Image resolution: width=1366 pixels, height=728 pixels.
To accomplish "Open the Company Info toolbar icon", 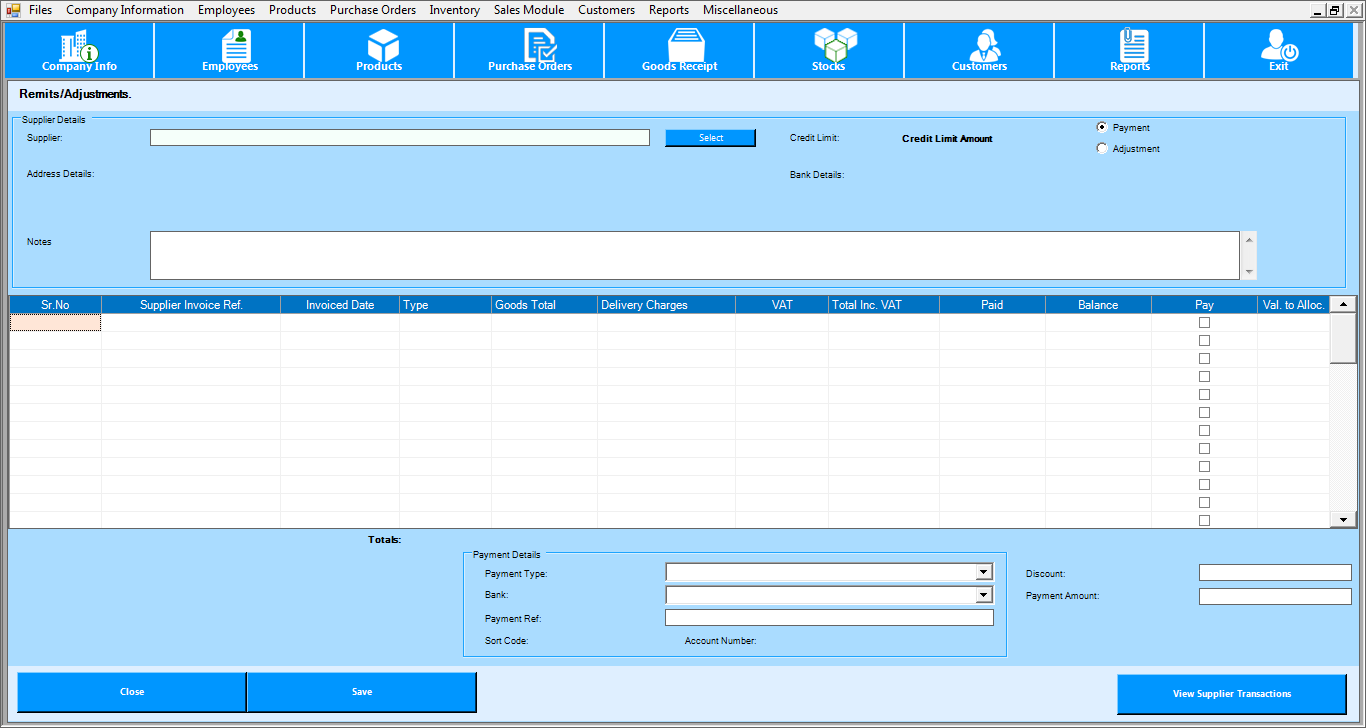I will pyautogui.click(x=79, y=50).
